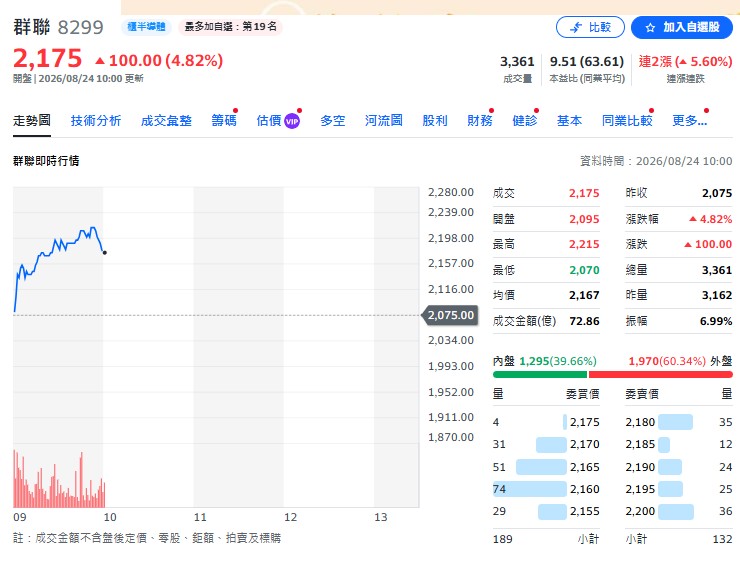Click the 成交金額(億) 72.86 value

(584, 321)
